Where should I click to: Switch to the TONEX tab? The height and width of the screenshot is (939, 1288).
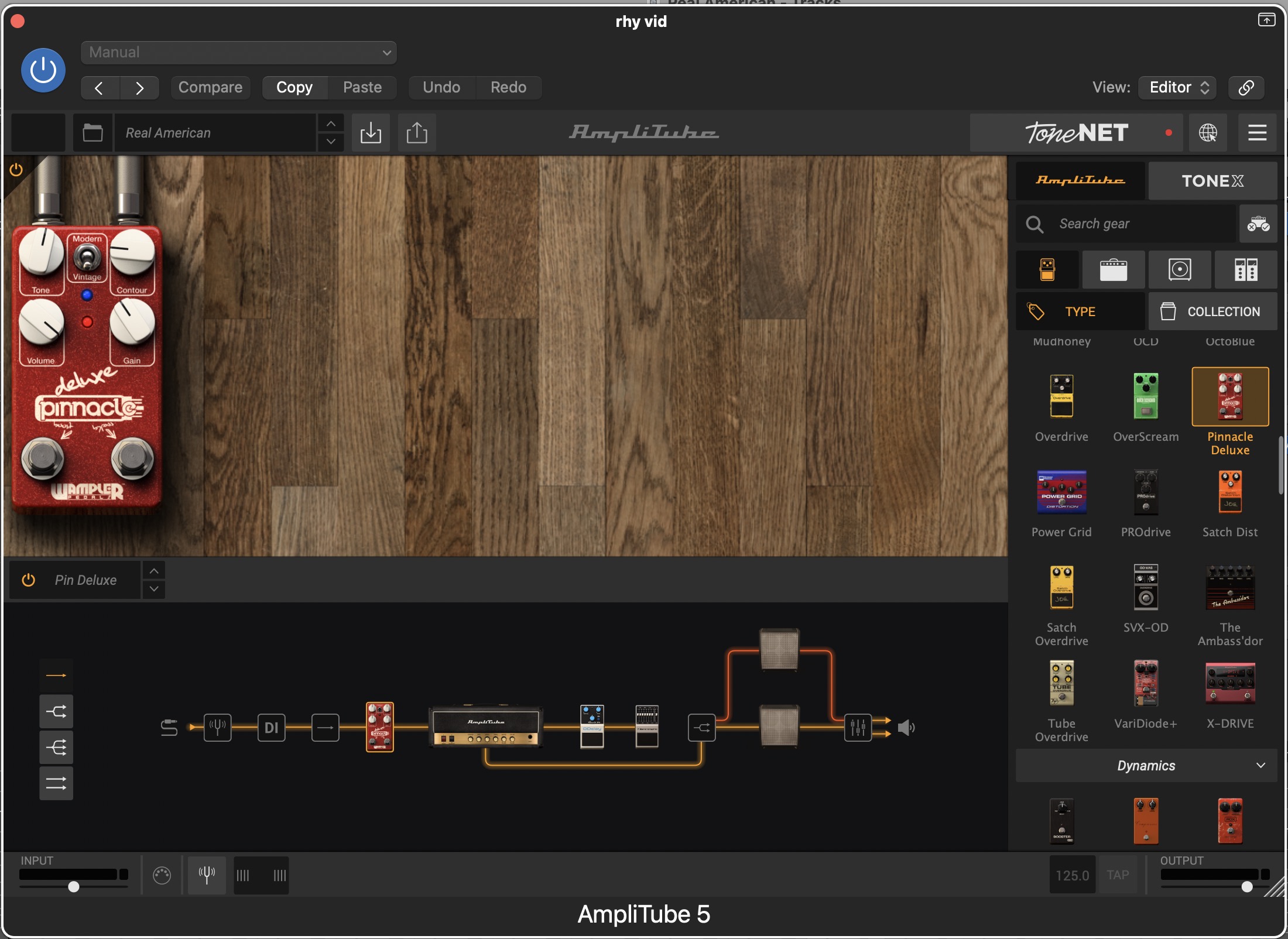click(1212, 181)
